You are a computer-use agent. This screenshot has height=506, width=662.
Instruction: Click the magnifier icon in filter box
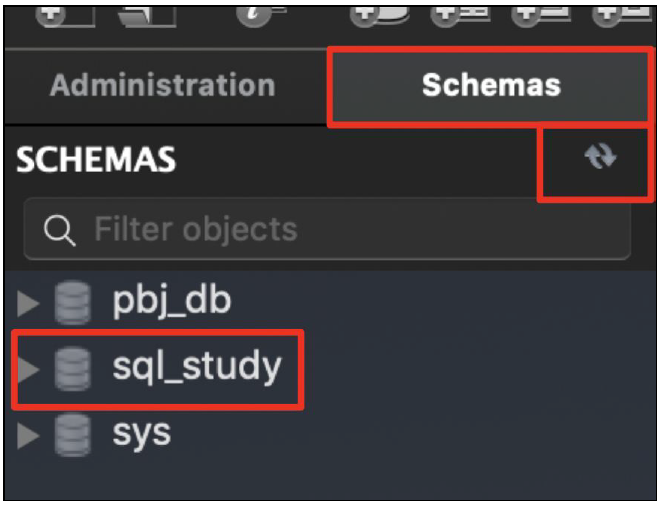(x=60, y=230)
